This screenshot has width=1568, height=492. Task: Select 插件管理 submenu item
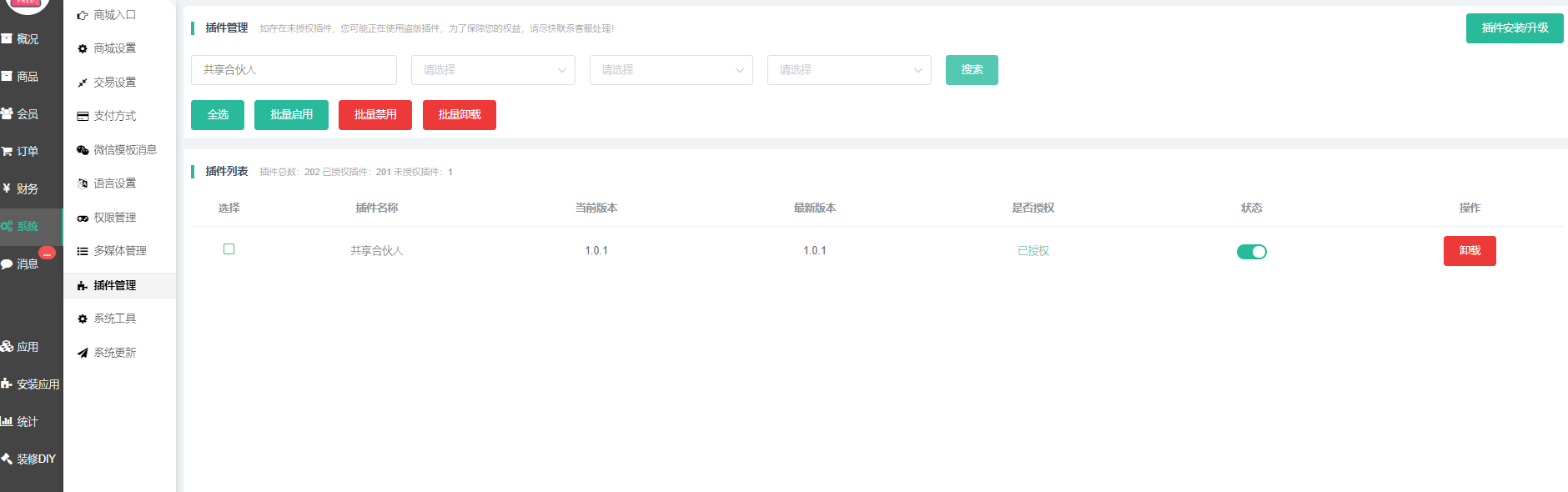pyautogui.click(x=119, y=285)
